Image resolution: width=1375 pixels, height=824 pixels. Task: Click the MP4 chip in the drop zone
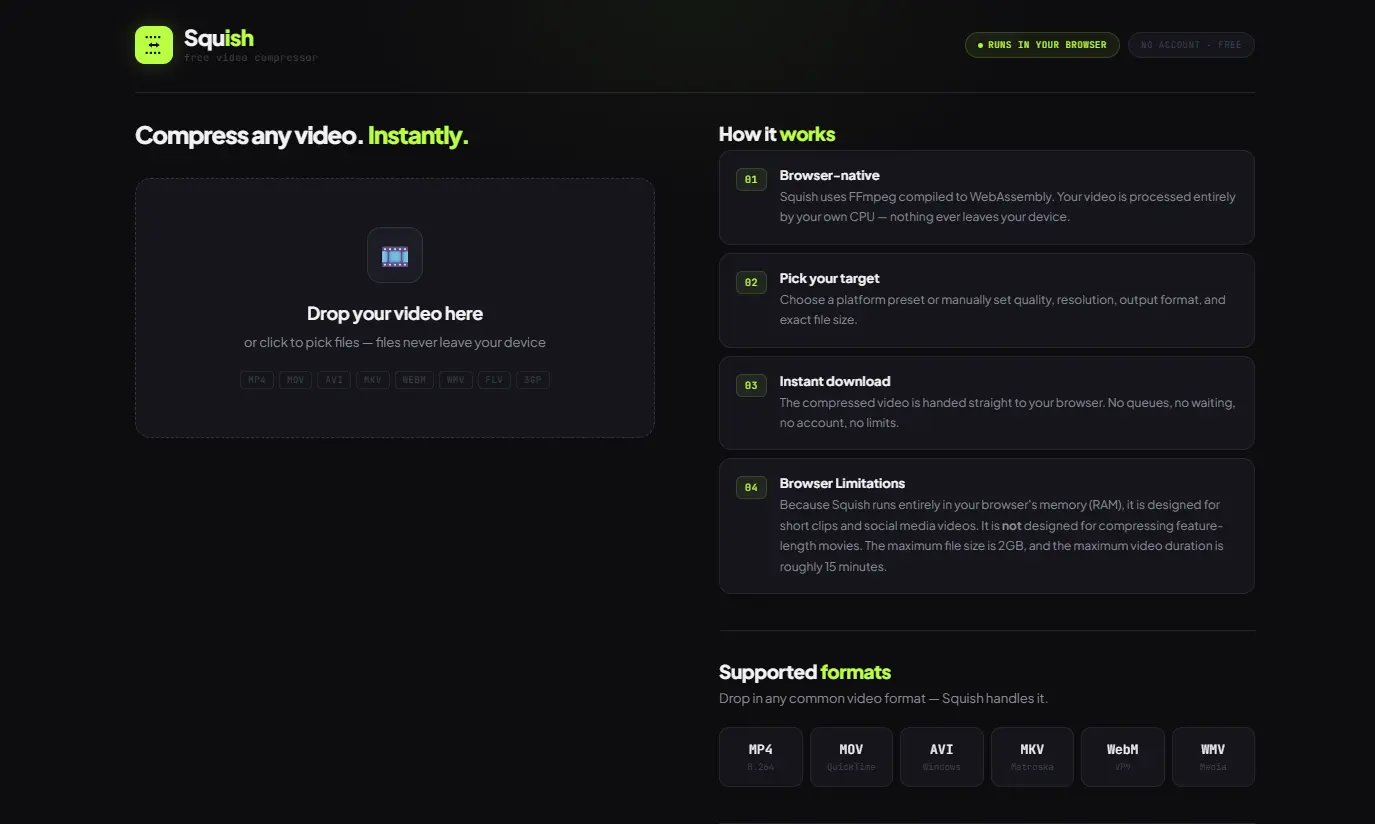click(x=257, y=380)
